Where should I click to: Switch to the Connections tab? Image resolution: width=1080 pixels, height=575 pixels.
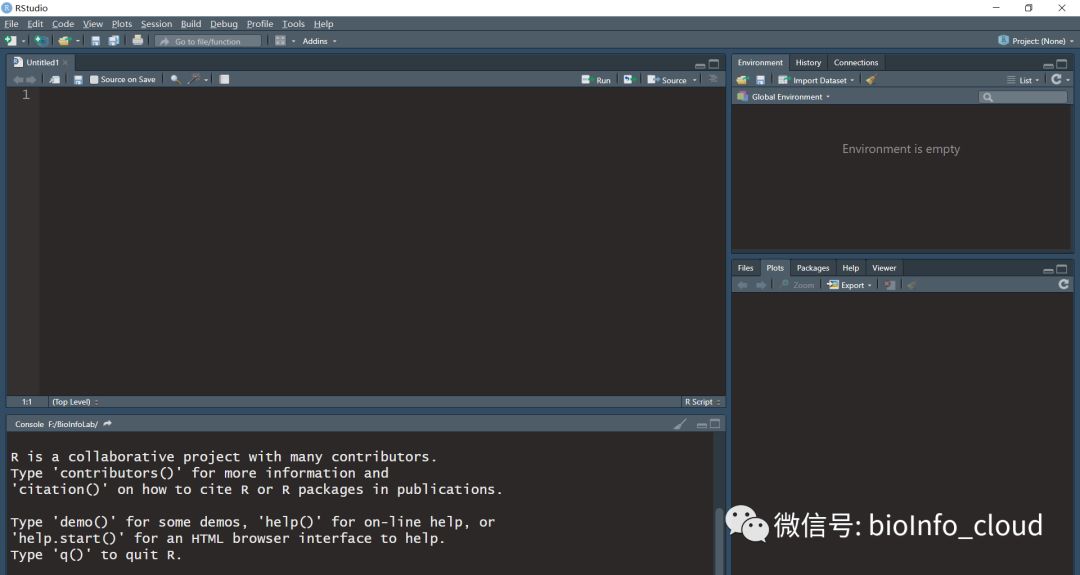[x=855, y=63]
